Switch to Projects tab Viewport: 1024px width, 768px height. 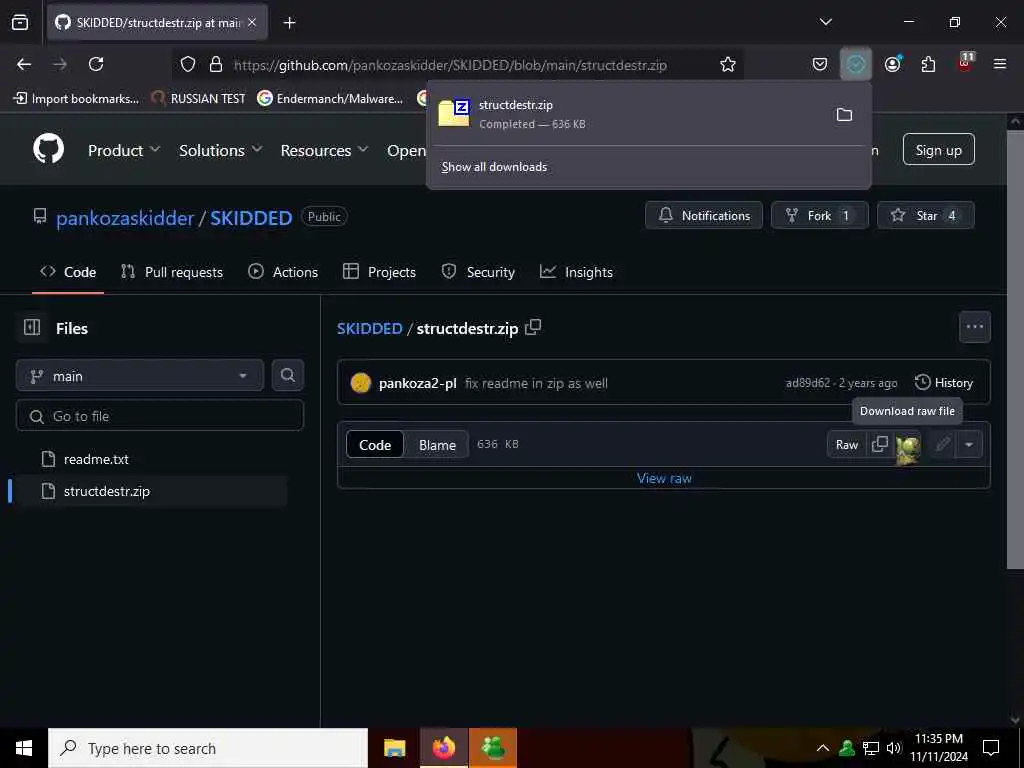pos(379,272)
